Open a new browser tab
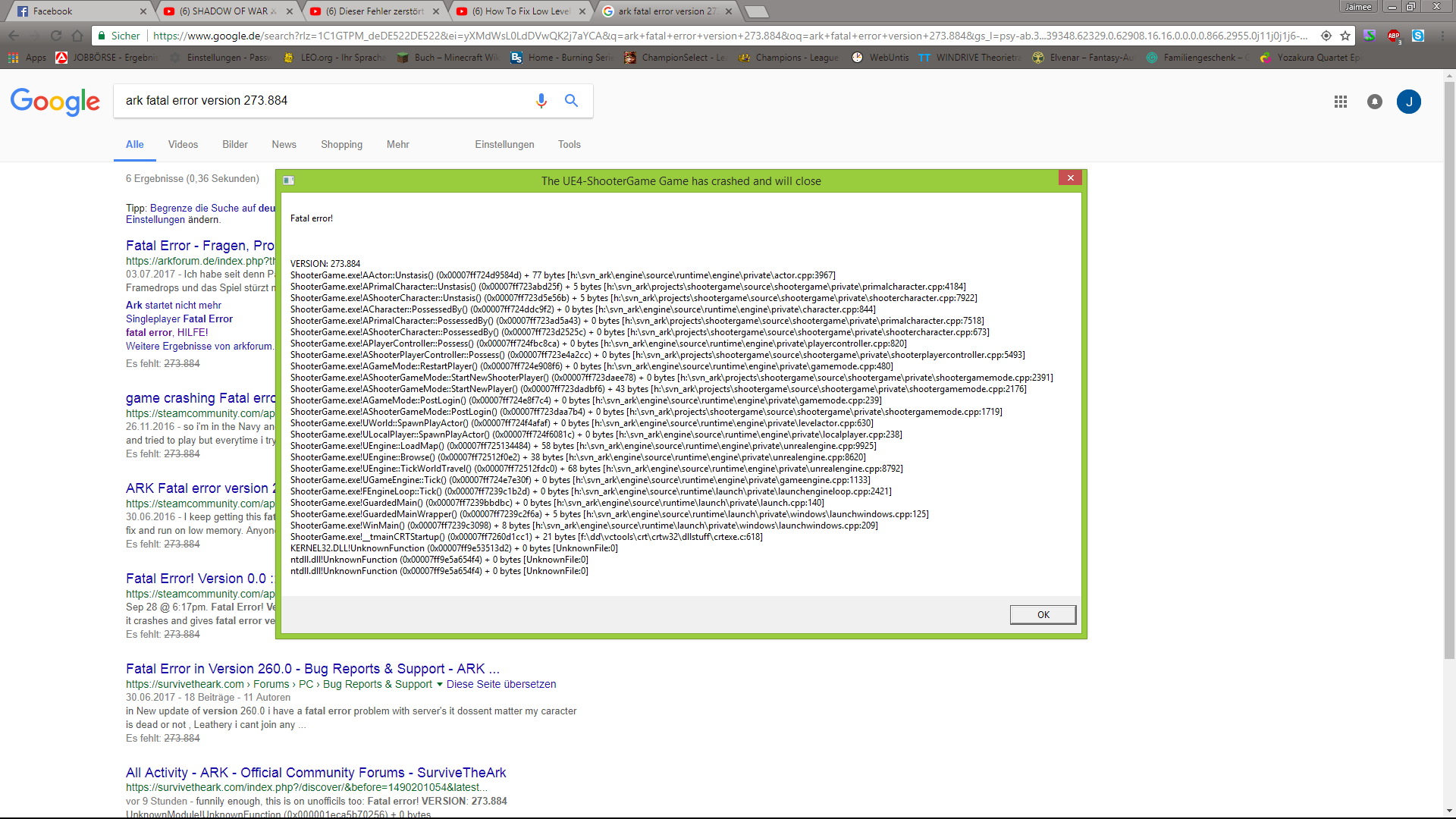 [757, 11]
